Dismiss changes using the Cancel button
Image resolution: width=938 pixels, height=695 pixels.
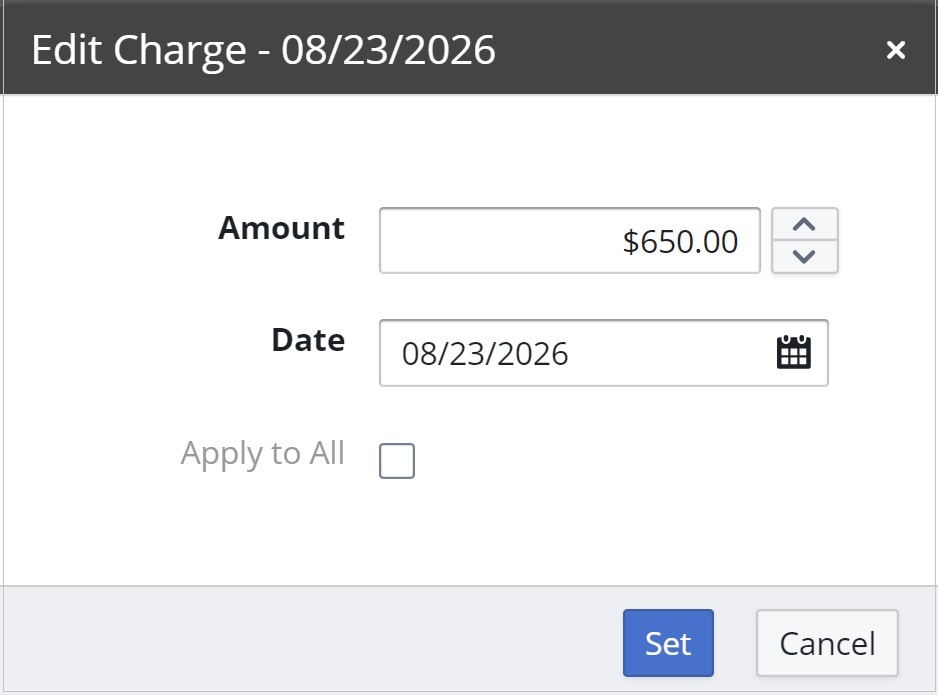coord(827,643)
